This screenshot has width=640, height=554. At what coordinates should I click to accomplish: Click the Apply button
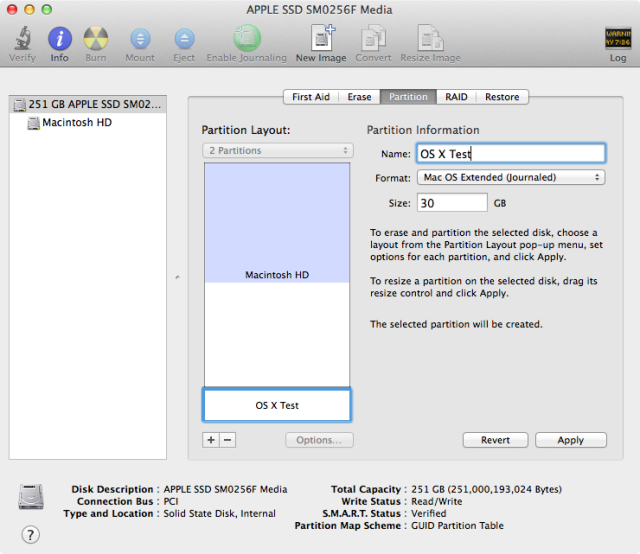click(x=571, y=440)
